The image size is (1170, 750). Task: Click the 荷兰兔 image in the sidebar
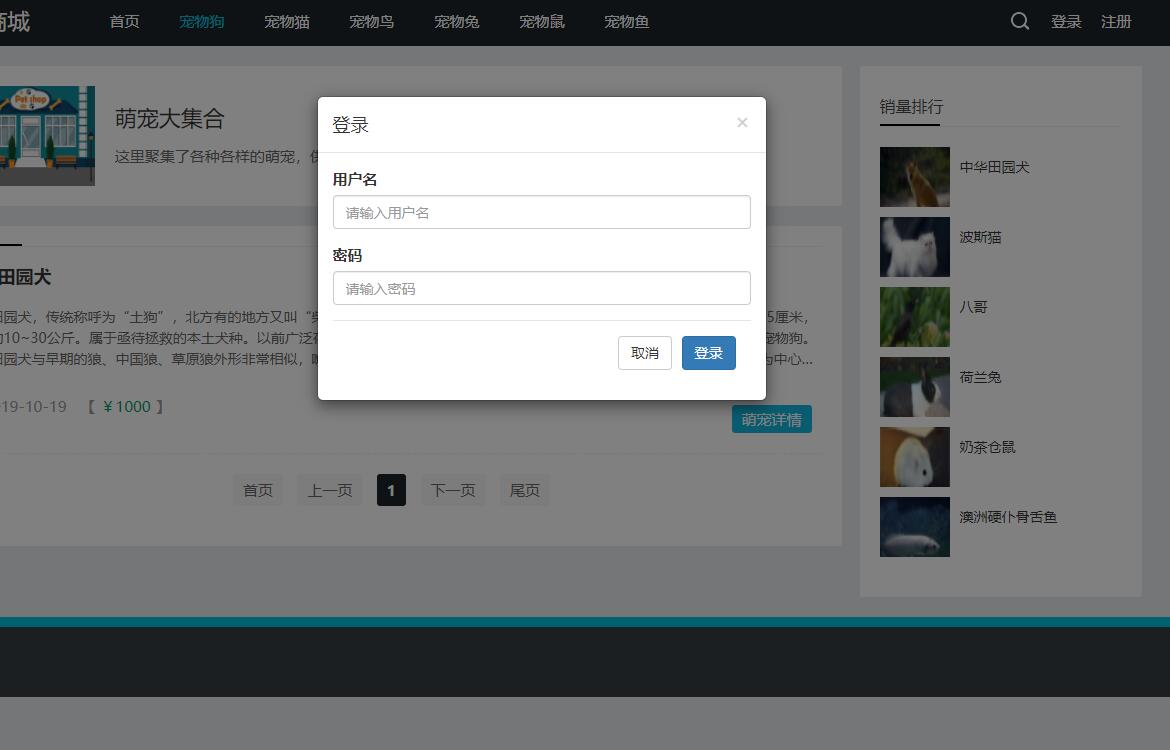click(x=914, y=387)
